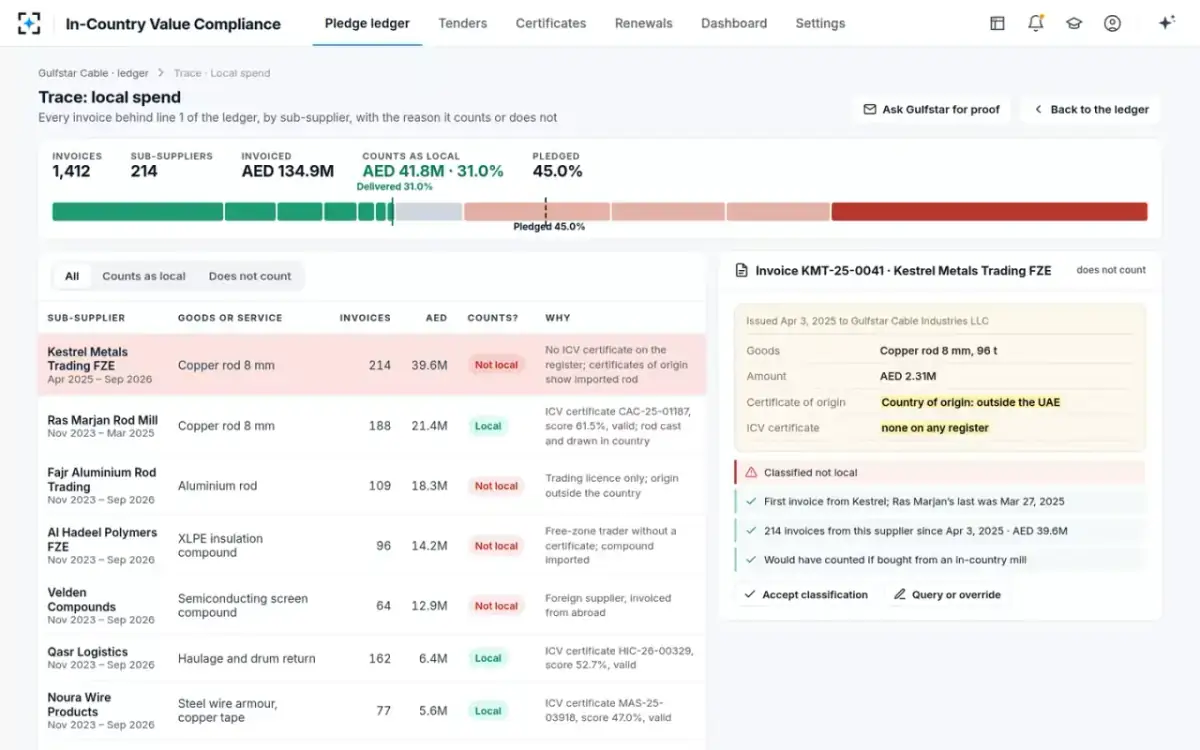Click the AED 41.8M · 31.0% figure
The height and width of the screenshot is (750, 1200).
point(433,171)
